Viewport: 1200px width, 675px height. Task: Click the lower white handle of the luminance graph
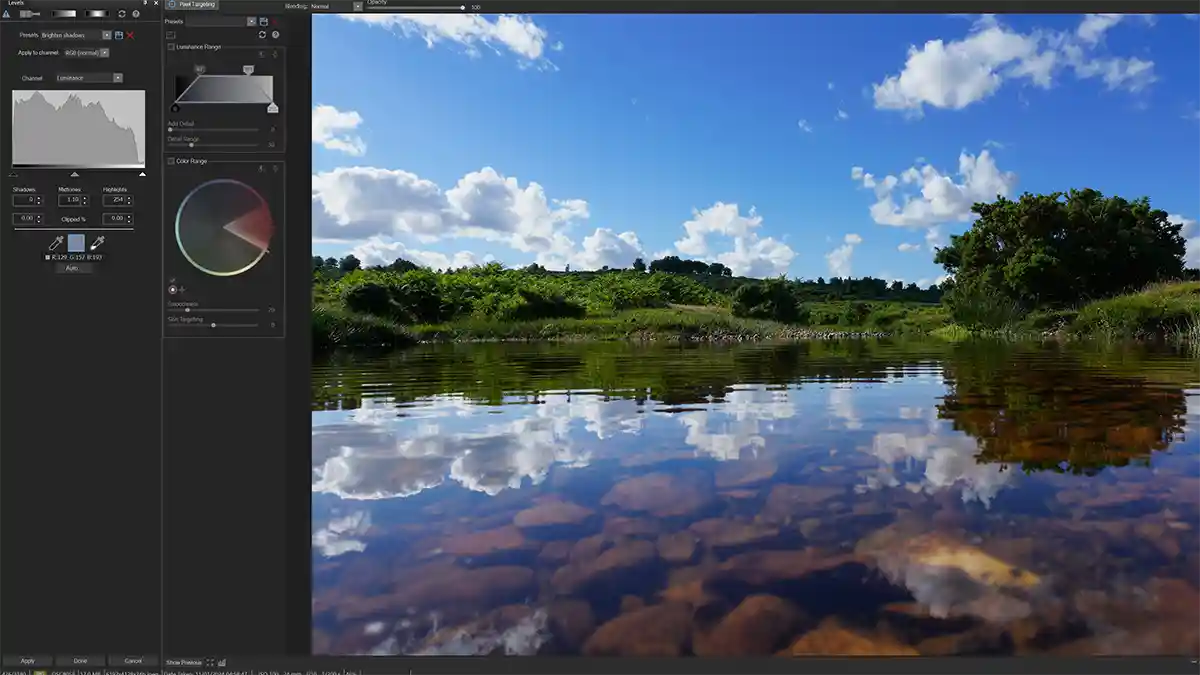(272, 108)
